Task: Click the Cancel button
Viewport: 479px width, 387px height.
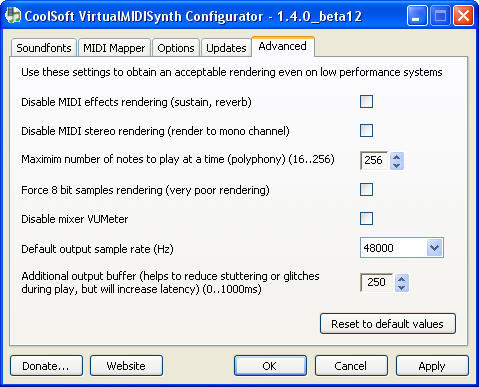Action: pos(351,366)
